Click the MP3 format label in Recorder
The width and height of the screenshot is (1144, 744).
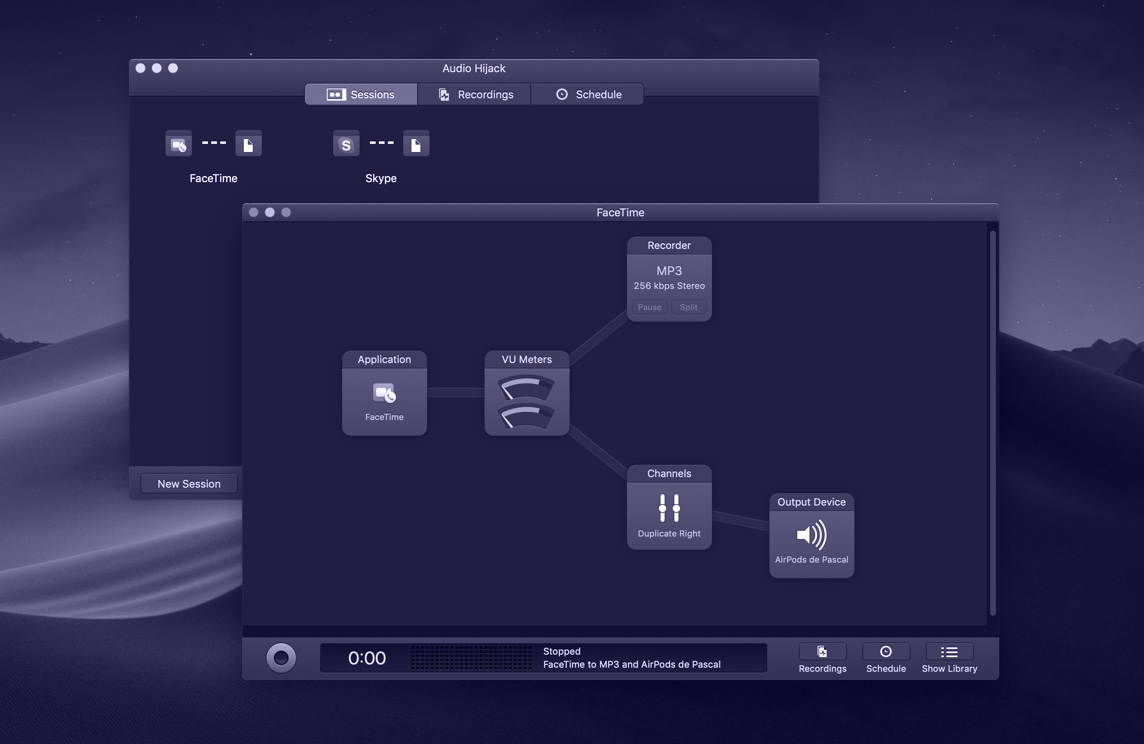click(x=669, y=271)
